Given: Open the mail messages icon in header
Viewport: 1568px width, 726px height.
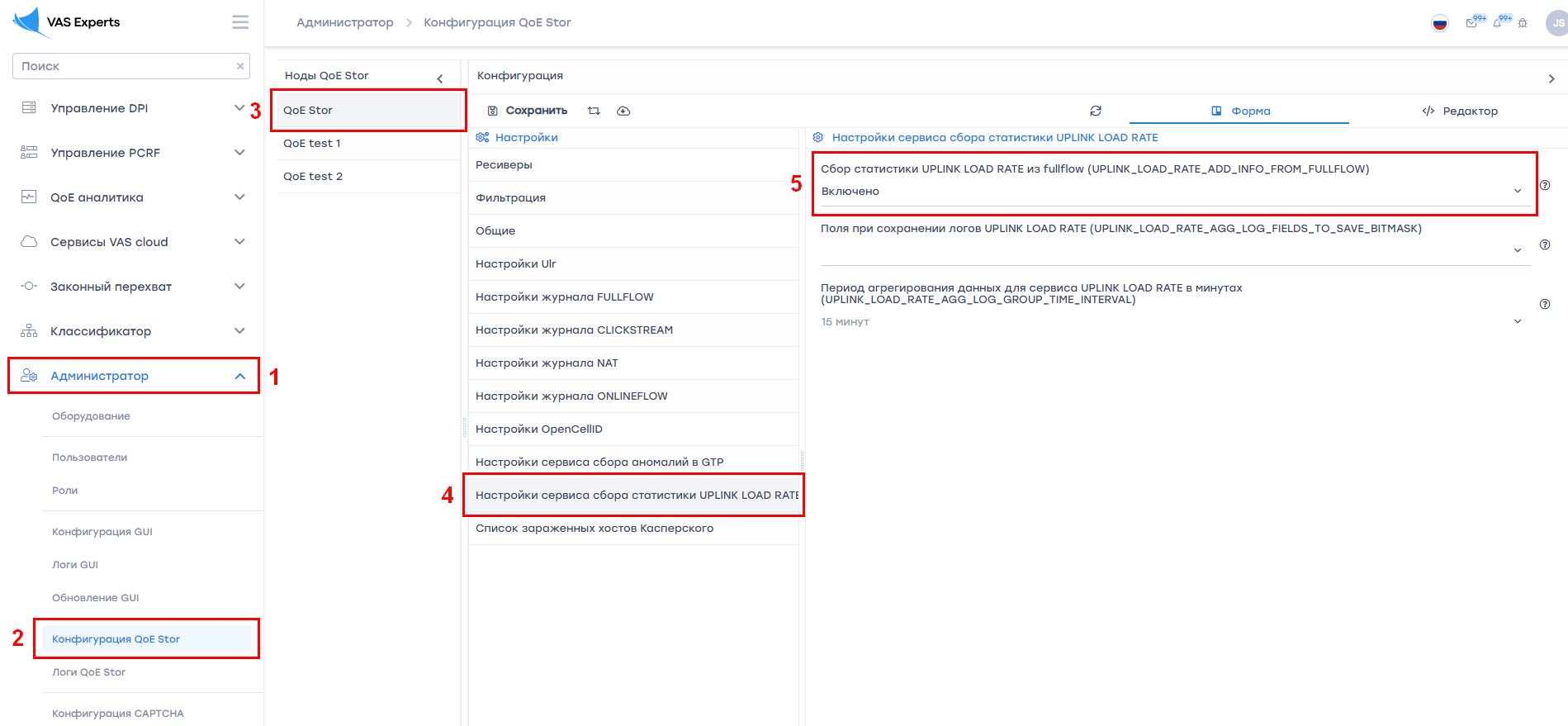Looking at the screenshot, I should (1471, 23).
